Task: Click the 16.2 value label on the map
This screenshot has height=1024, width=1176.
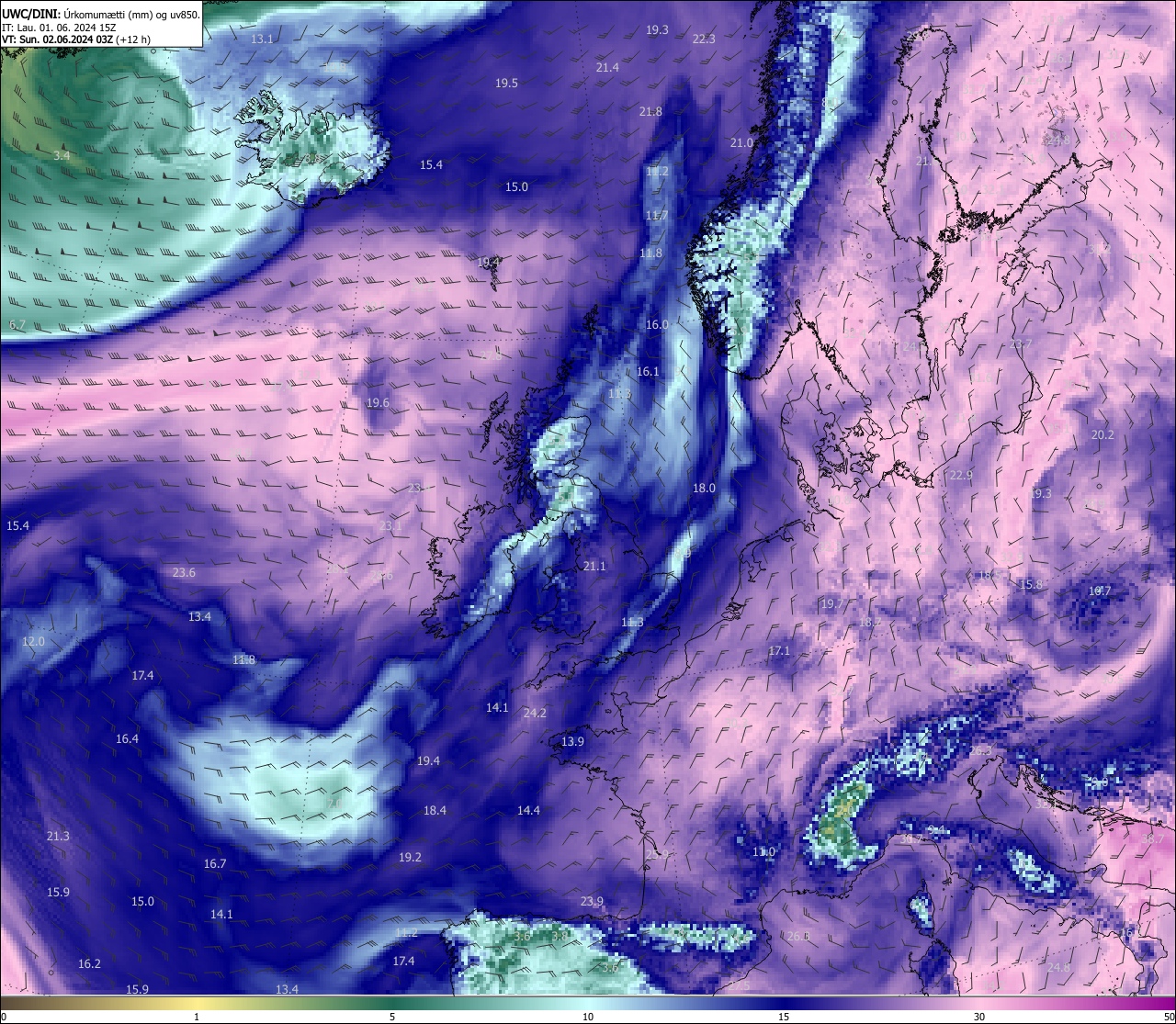Action: tap(89, 963)
